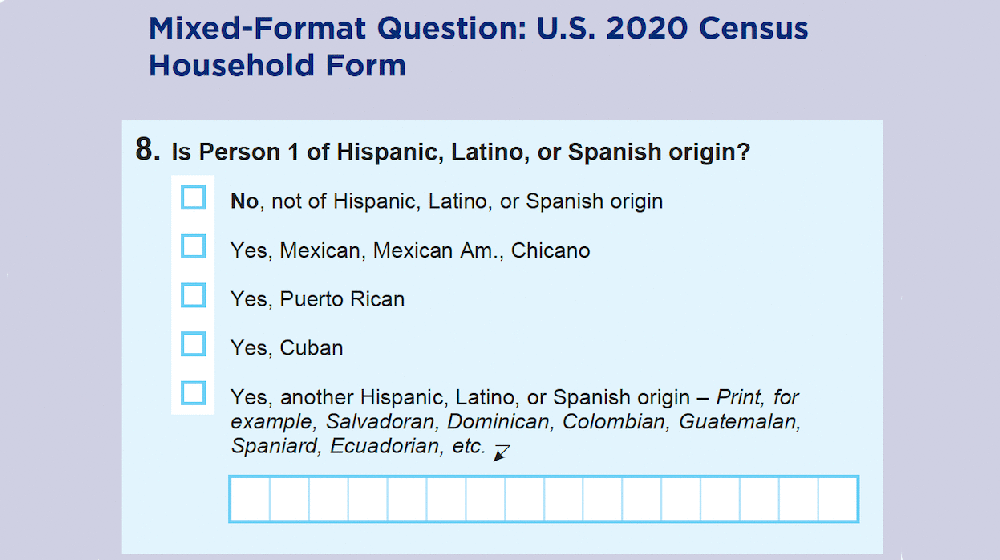Click the last write-in letter box

(837, 499)
